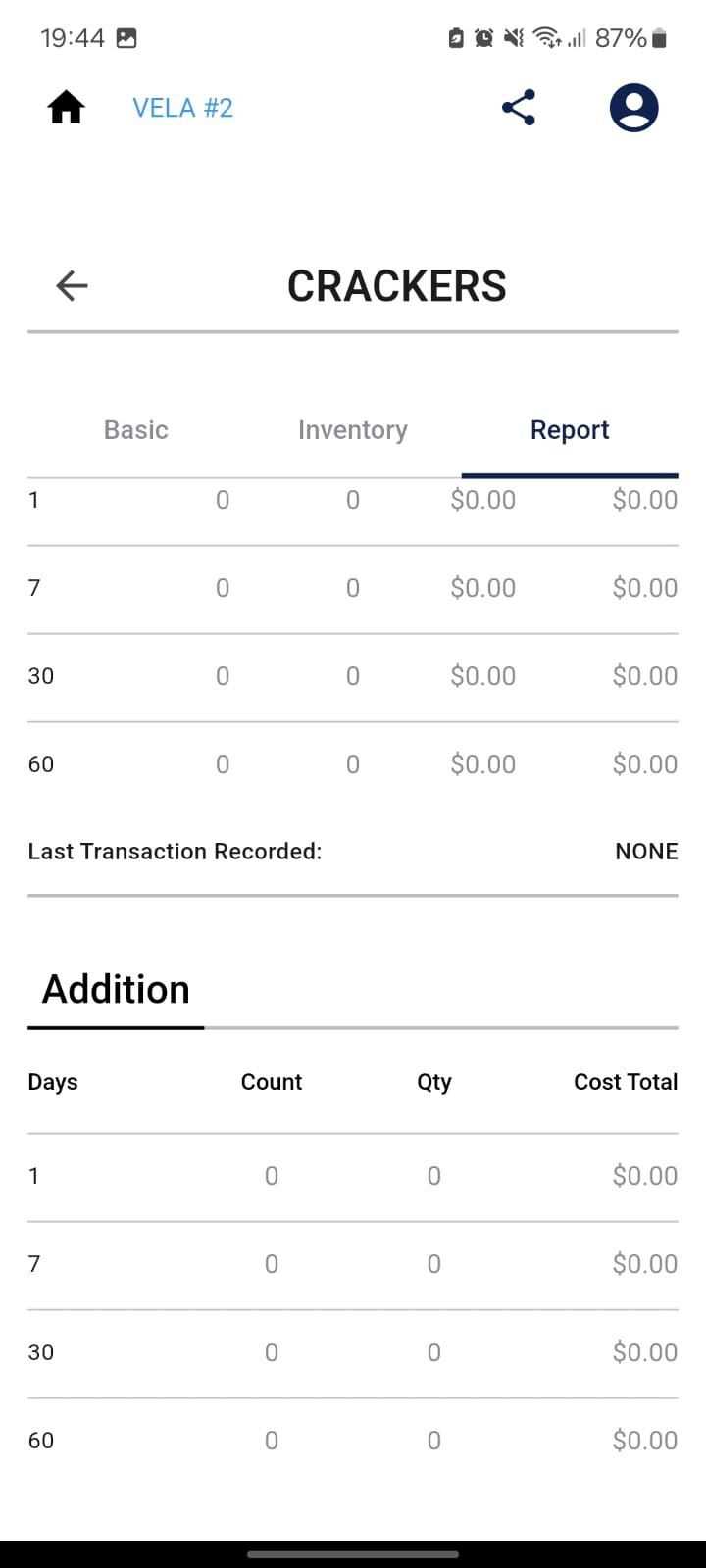Open the VELA #2 link

click(183, 108)
